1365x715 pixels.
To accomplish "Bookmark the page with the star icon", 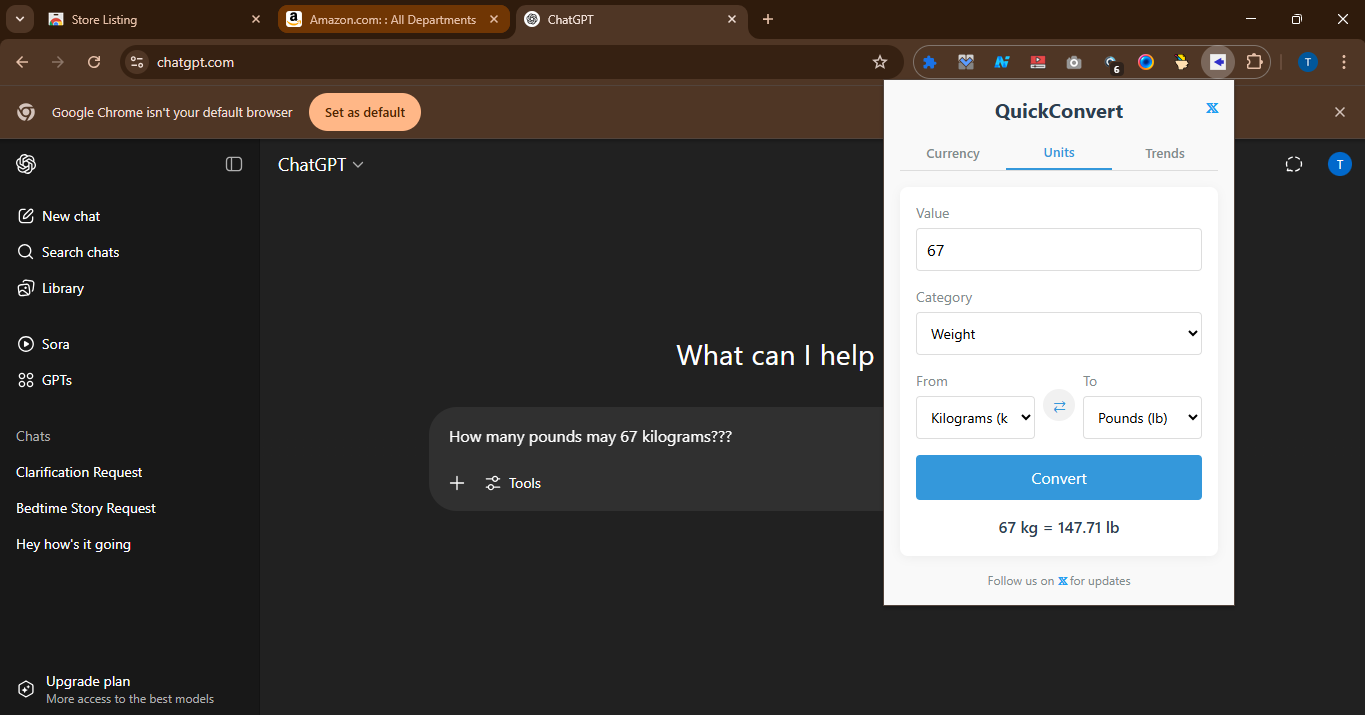I will pyautogui.click(x=880, y=62).
